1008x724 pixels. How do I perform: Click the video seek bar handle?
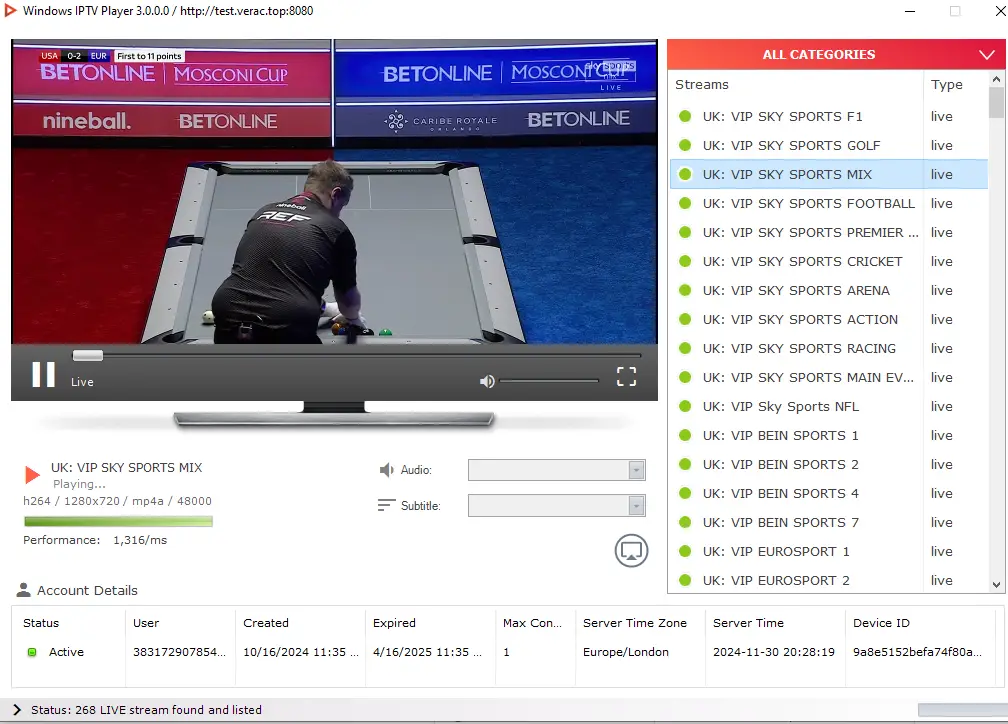click(87, 356)
